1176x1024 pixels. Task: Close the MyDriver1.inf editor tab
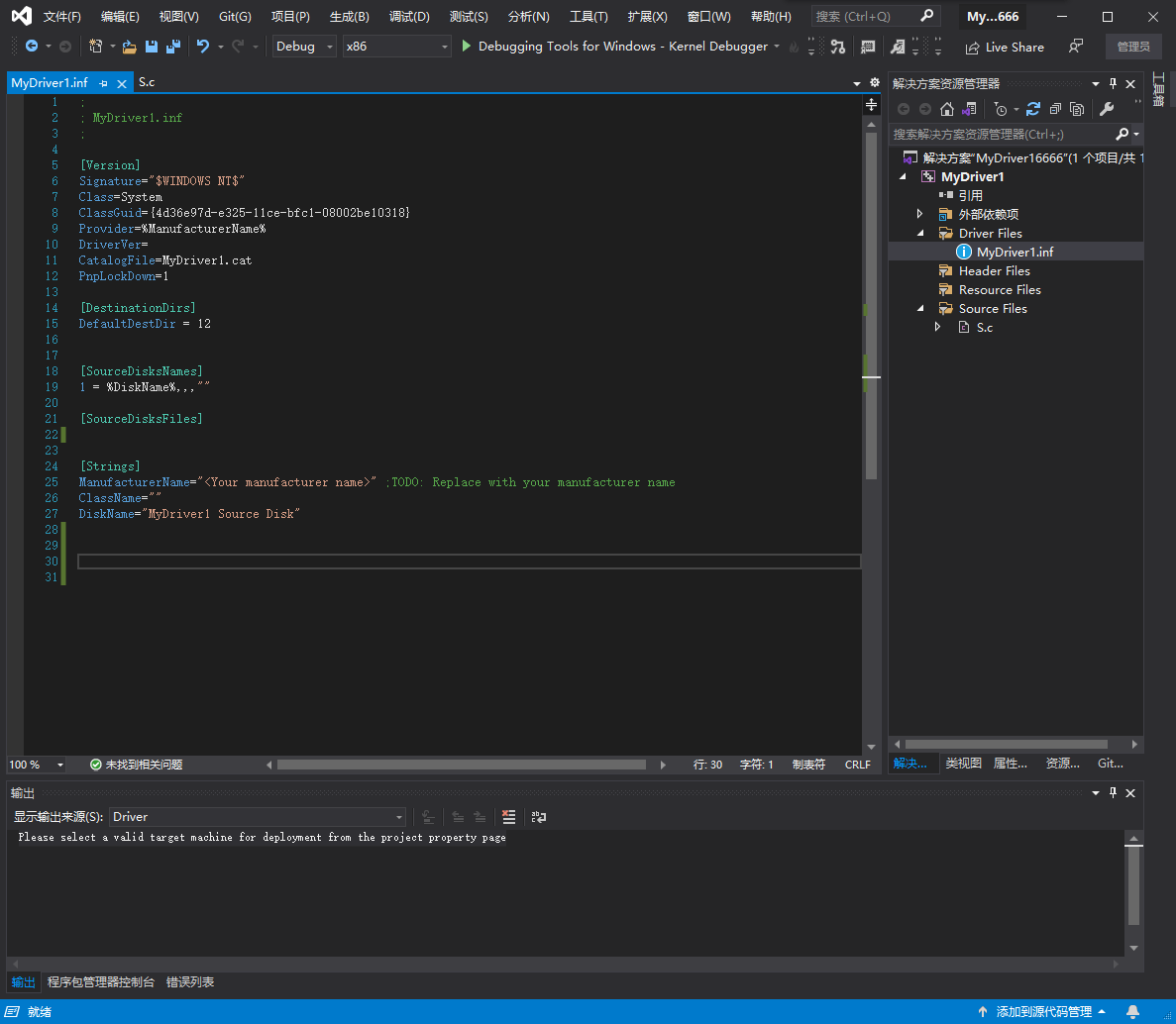[122, 83]
